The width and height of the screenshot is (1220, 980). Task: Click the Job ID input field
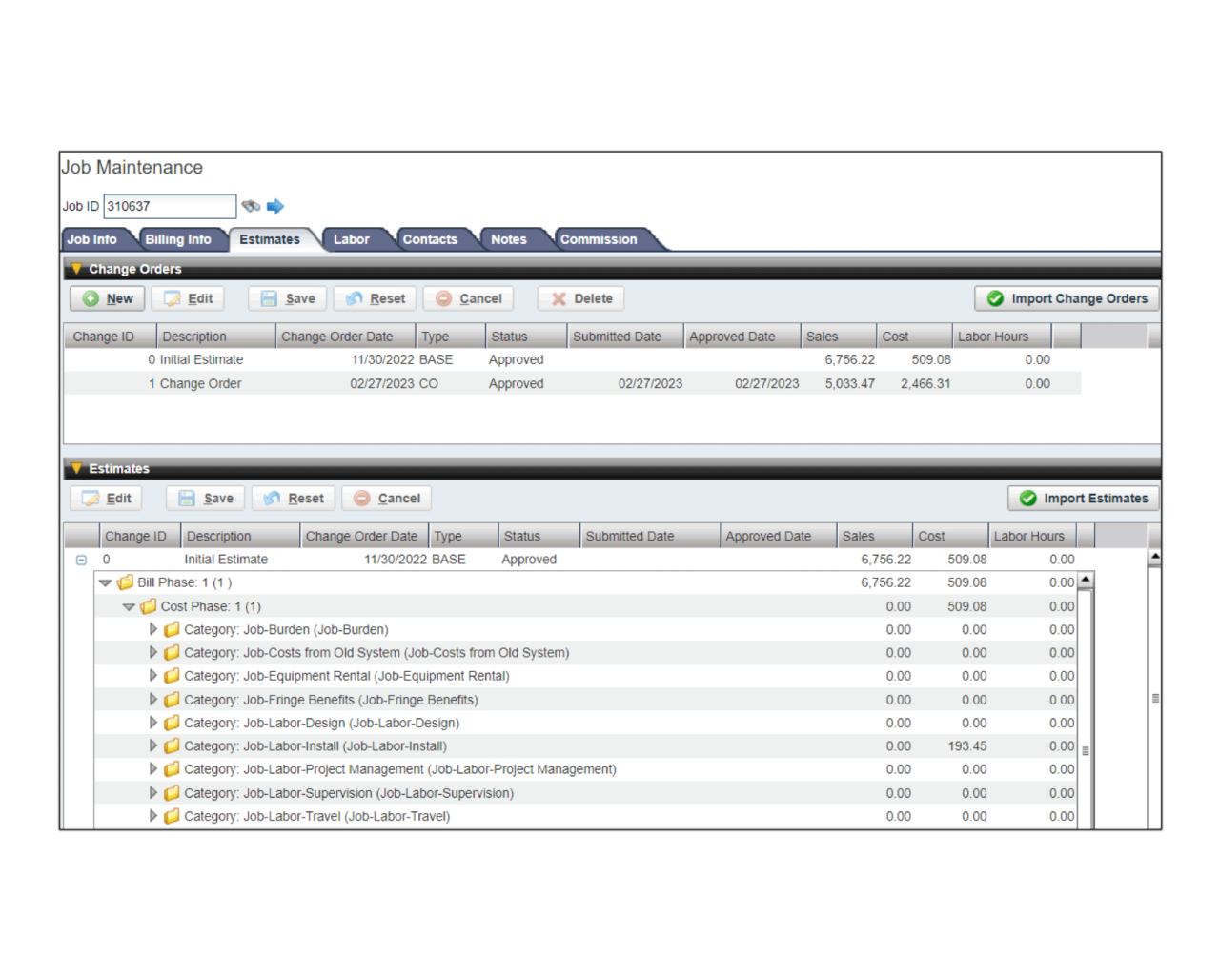coord(169,206)
